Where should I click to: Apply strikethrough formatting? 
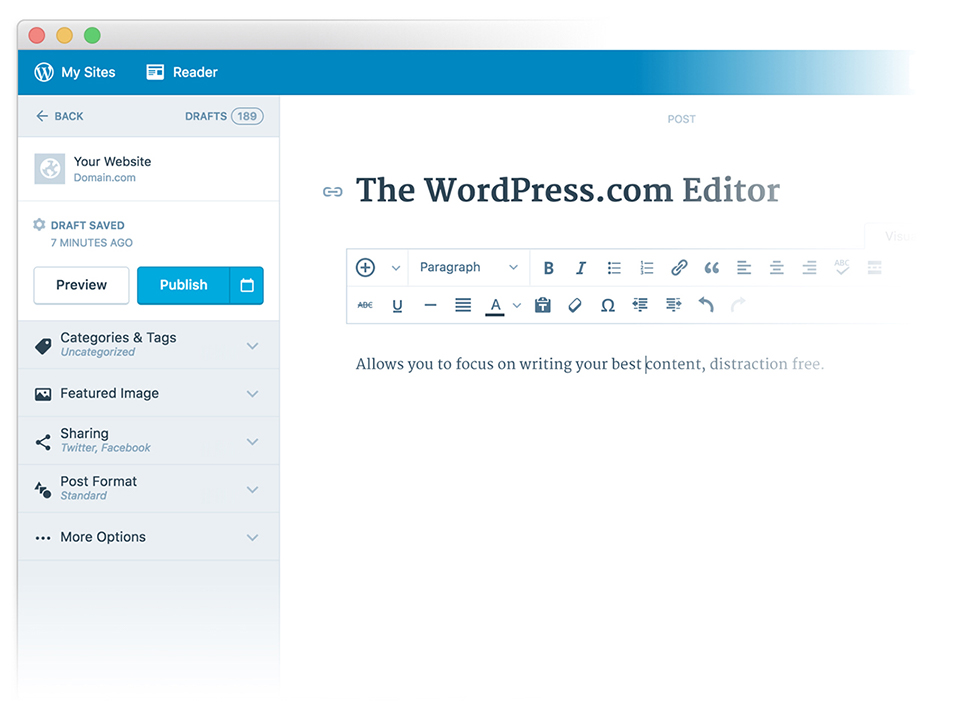[365, 305]
